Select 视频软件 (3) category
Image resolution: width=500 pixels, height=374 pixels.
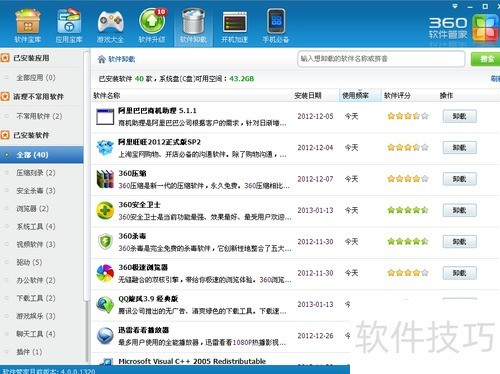[36, 244]
